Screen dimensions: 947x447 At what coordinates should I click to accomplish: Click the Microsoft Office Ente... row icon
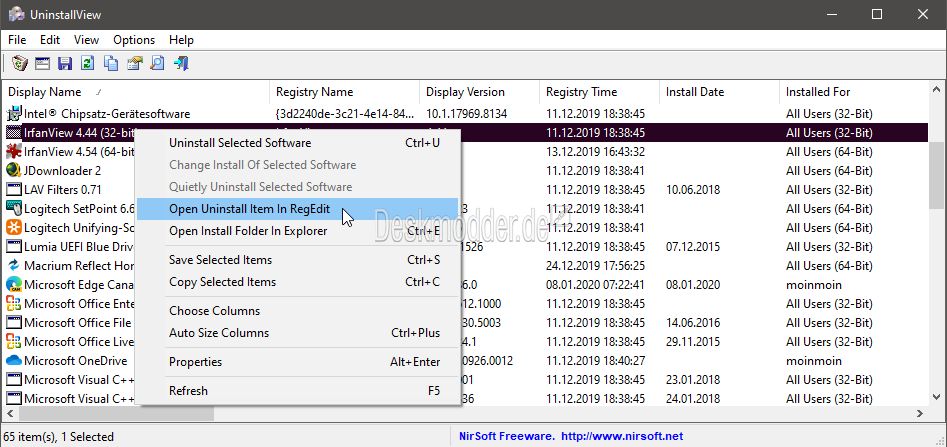click(13, 304)
